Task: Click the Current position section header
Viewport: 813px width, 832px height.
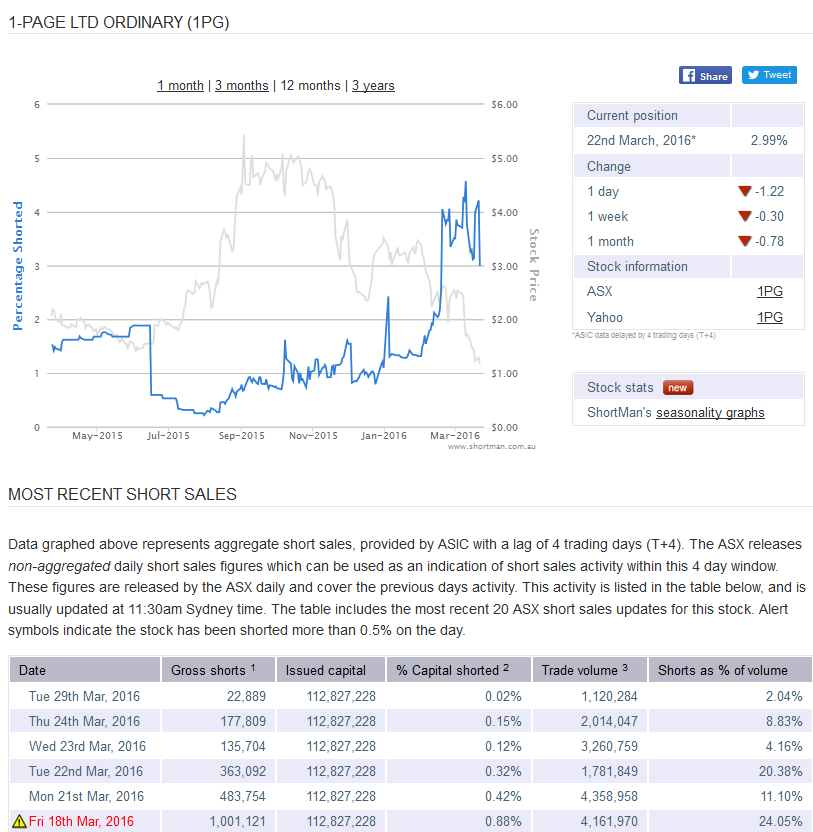Action: (632, 115)
